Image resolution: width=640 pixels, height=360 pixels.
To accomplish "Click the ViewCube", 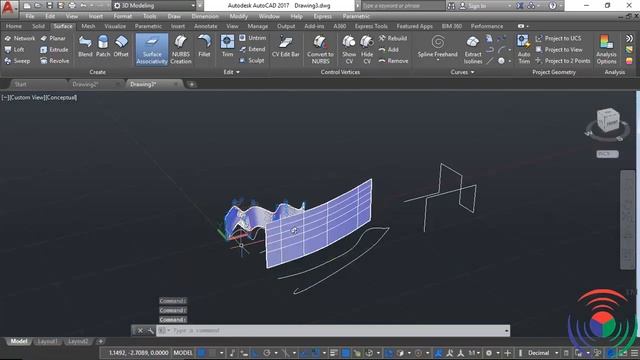I will point(608,120).
